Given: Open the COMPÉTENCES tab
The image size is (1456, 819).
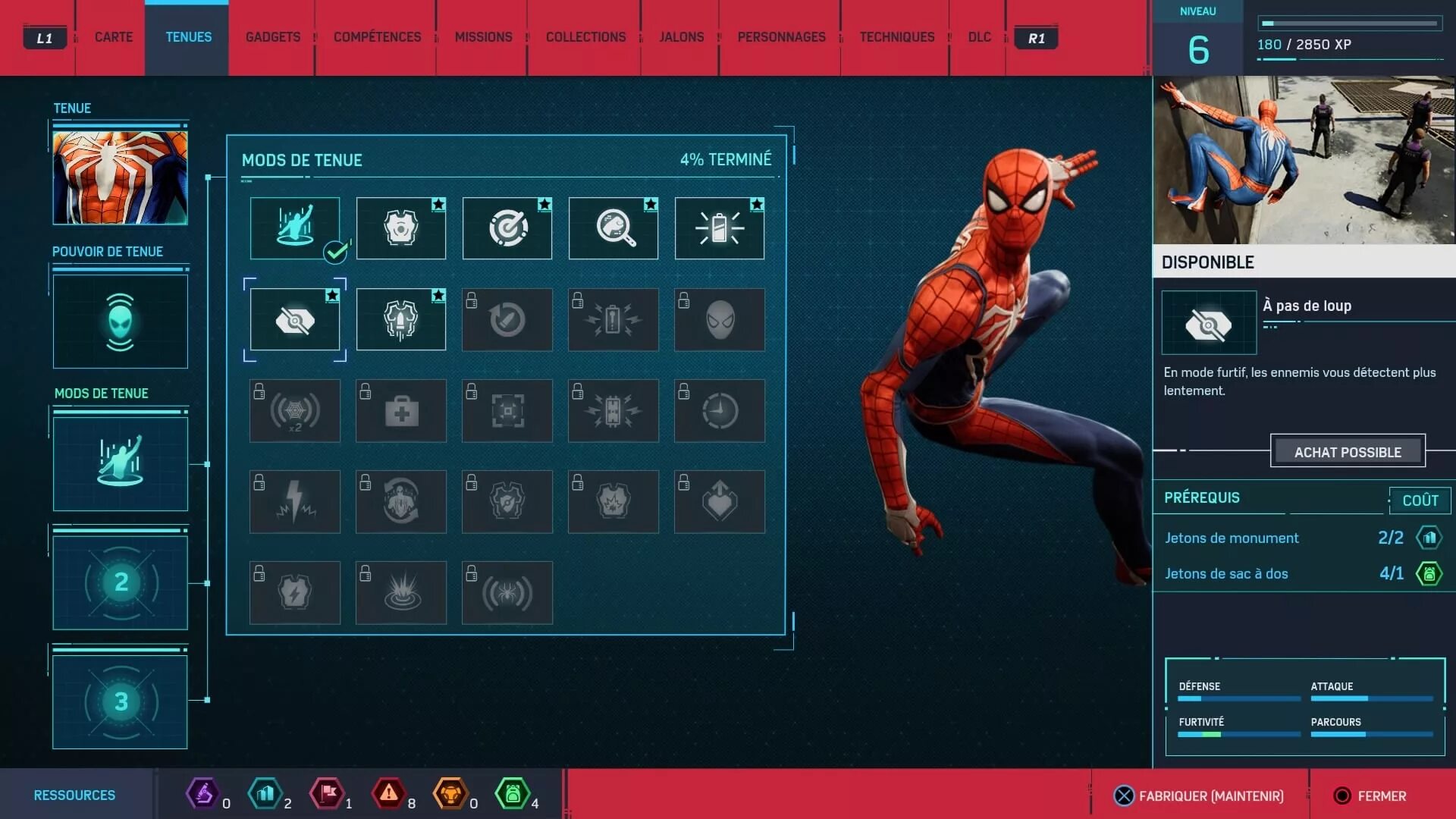Looking at the screenshot, I should [x=377, y=37].
